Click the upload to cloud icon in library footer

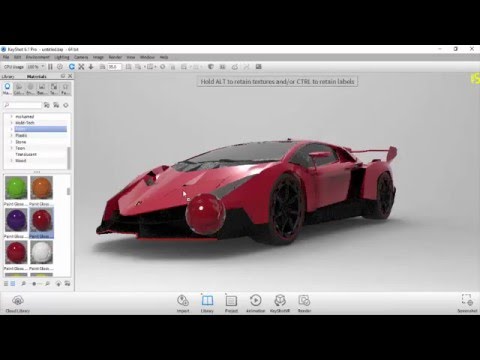[x=58, y=284]
